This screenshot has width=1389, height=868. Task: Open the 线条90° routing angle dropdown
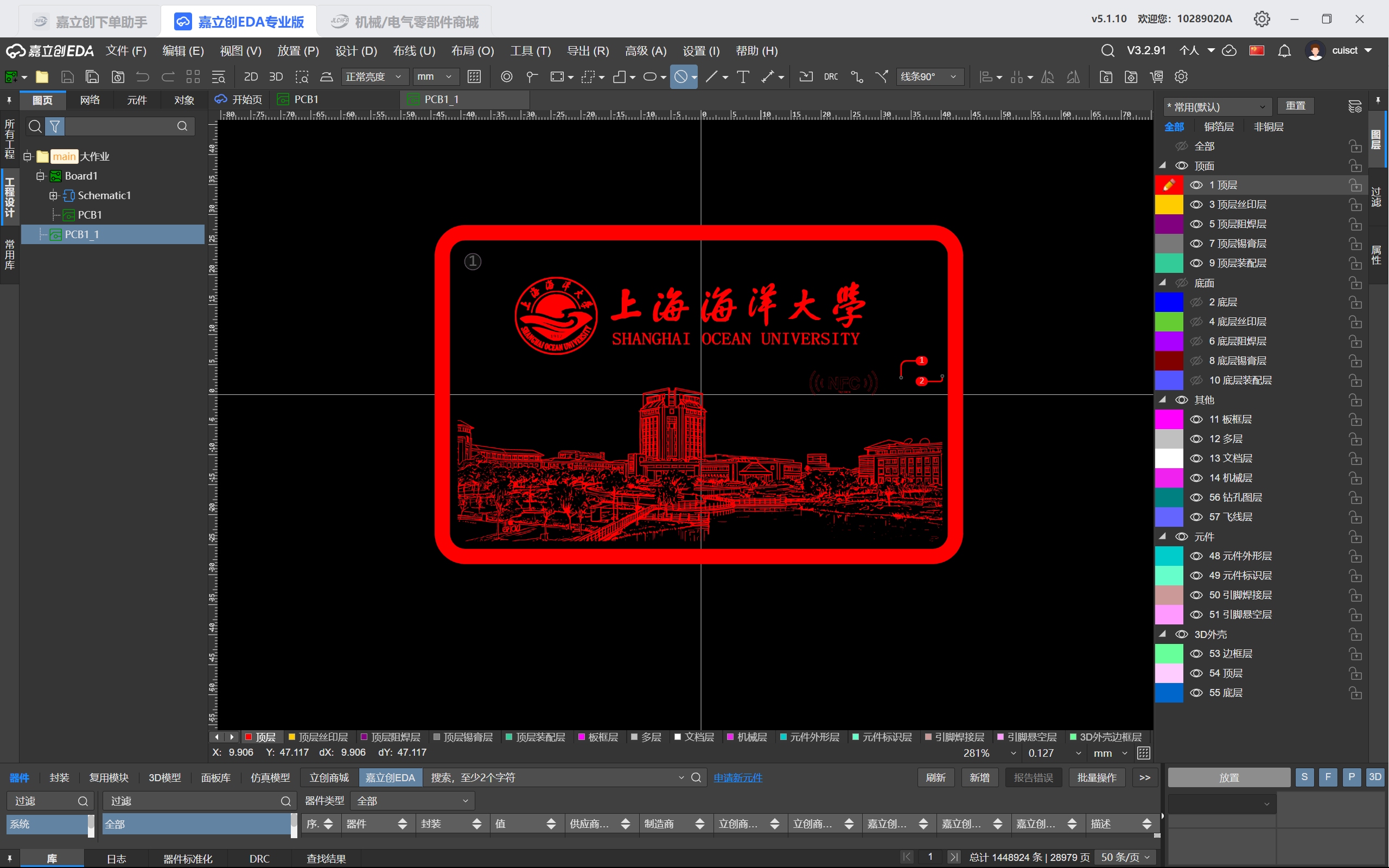click(x=929, y=76)
